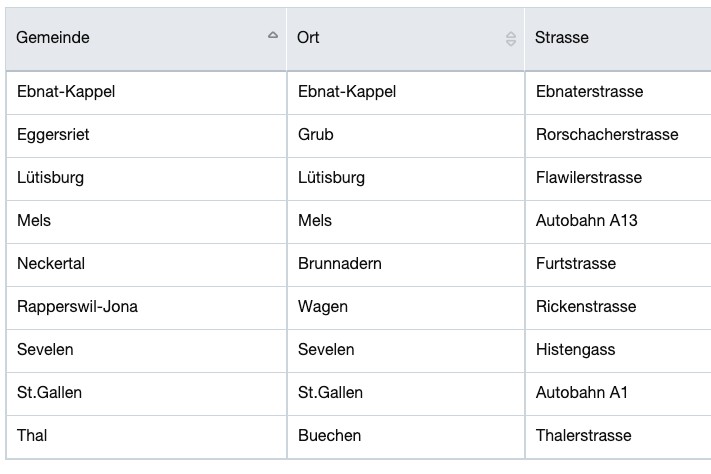Click the Strasse column header
711x474 pixels.
[x=618, y=39]
